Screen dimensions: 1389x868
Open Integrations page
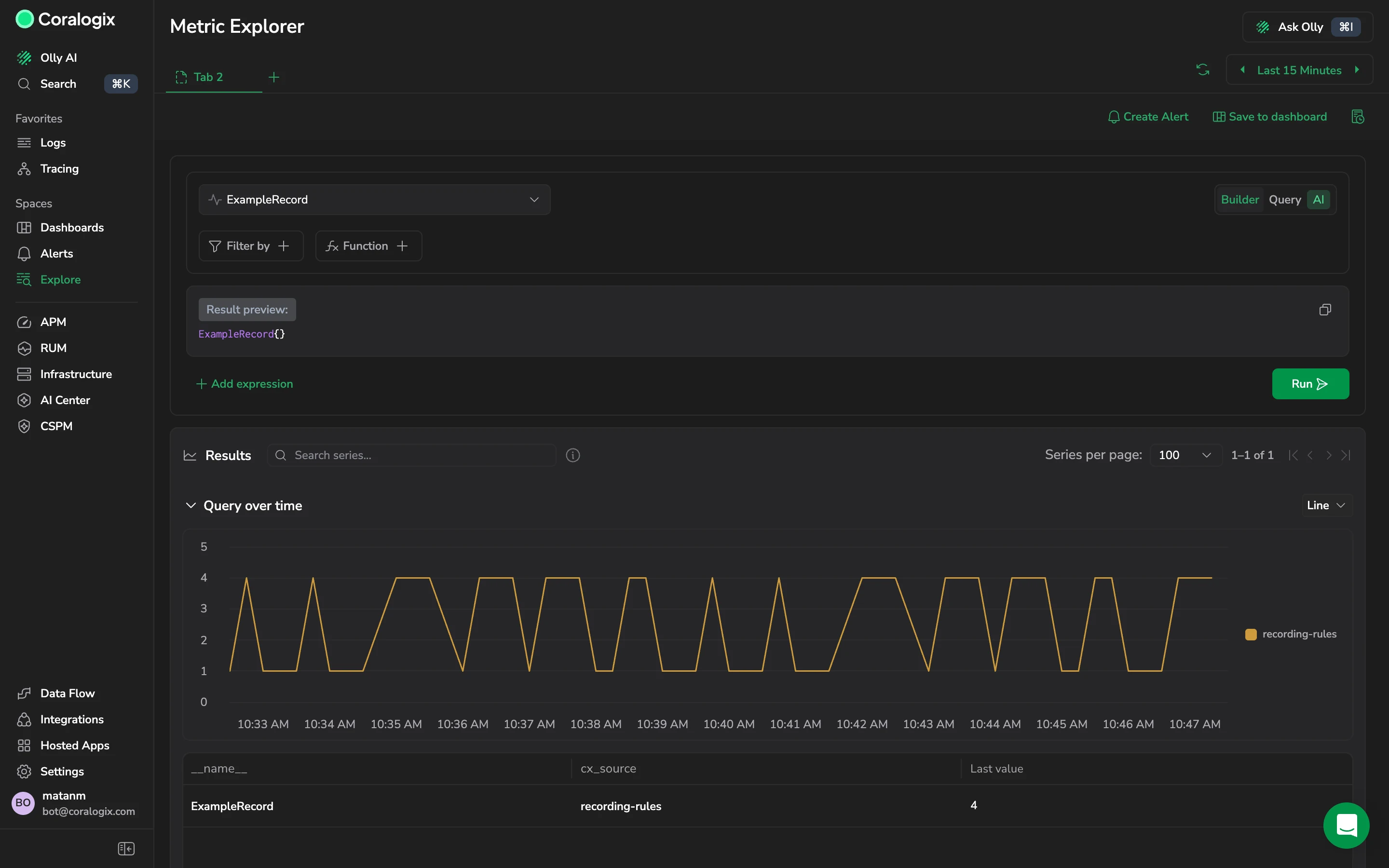[x=72, y=719]
